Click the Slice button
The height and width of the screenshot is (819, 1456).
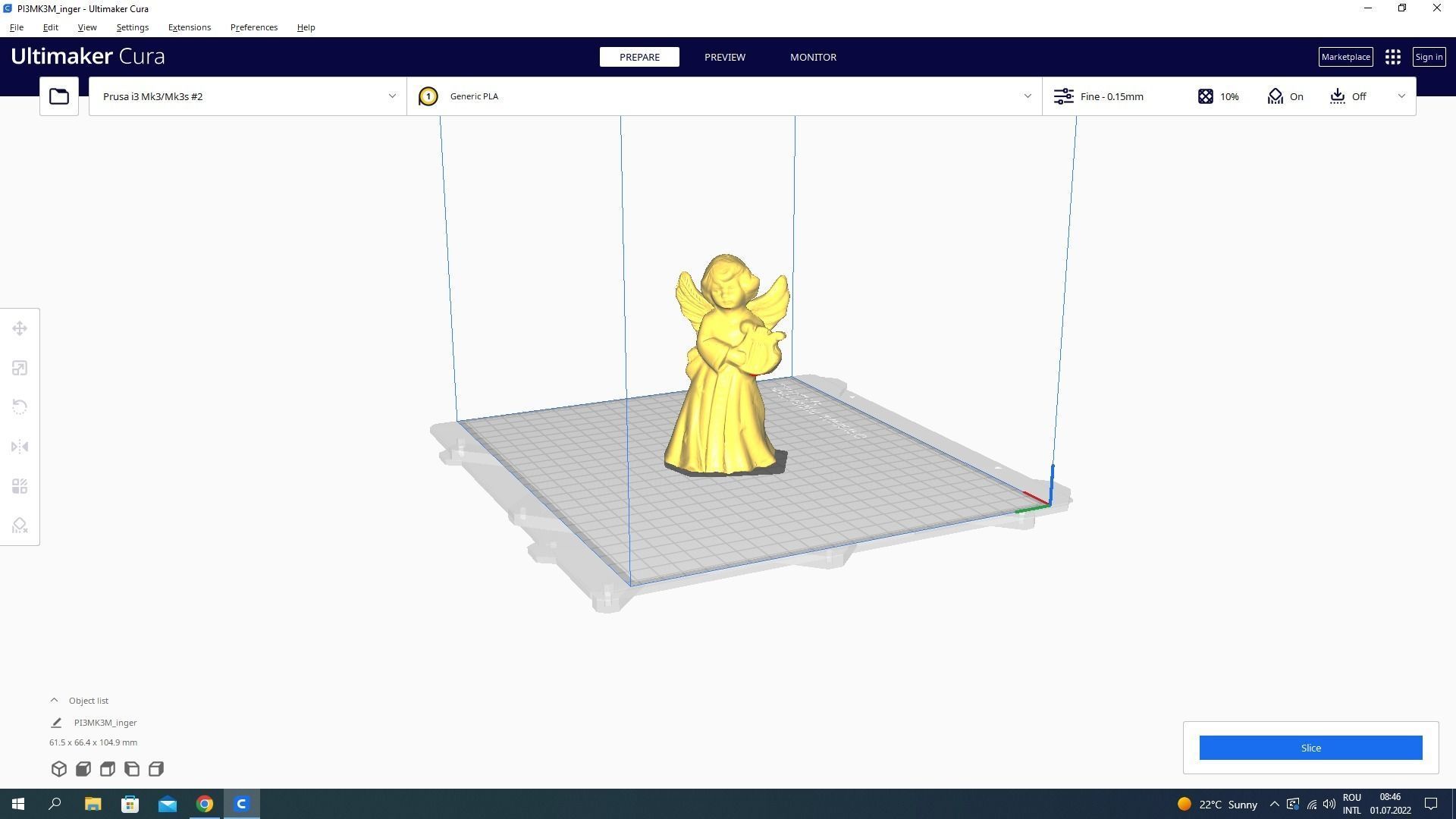(x=1310, y=748)
